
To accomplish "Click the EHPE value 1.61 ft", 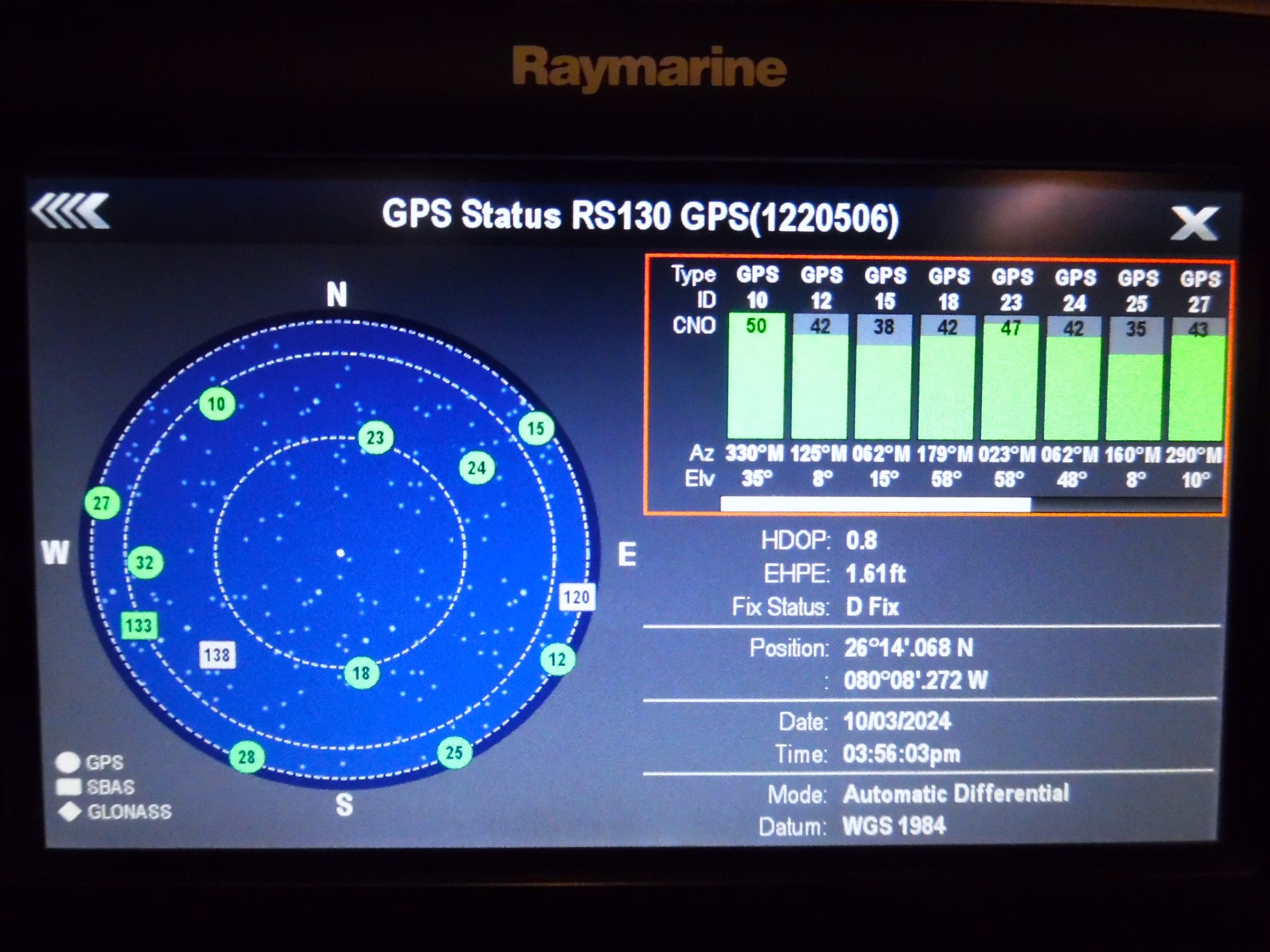I will coord(875,574).
